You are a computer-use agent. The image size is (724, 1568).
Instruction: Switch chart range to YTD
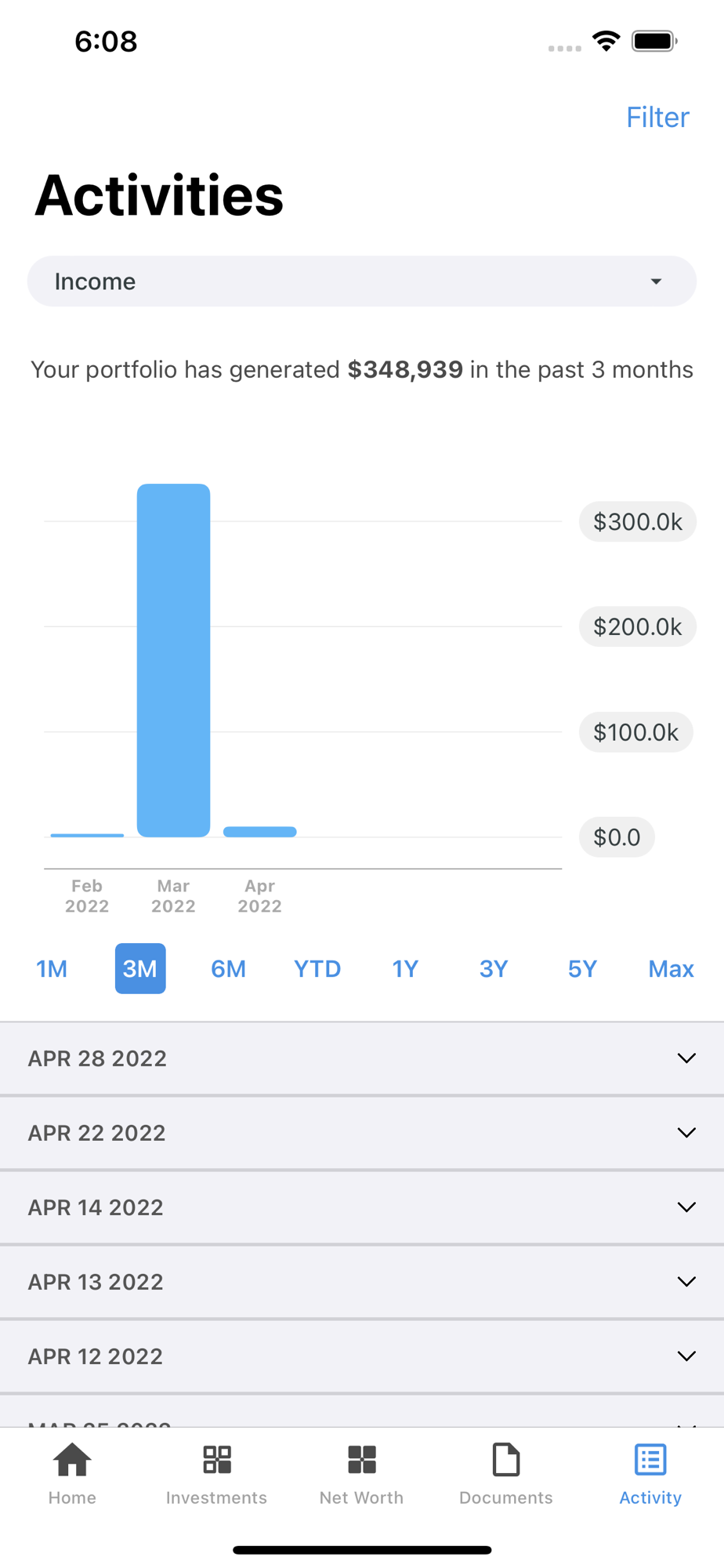[317, 969]
